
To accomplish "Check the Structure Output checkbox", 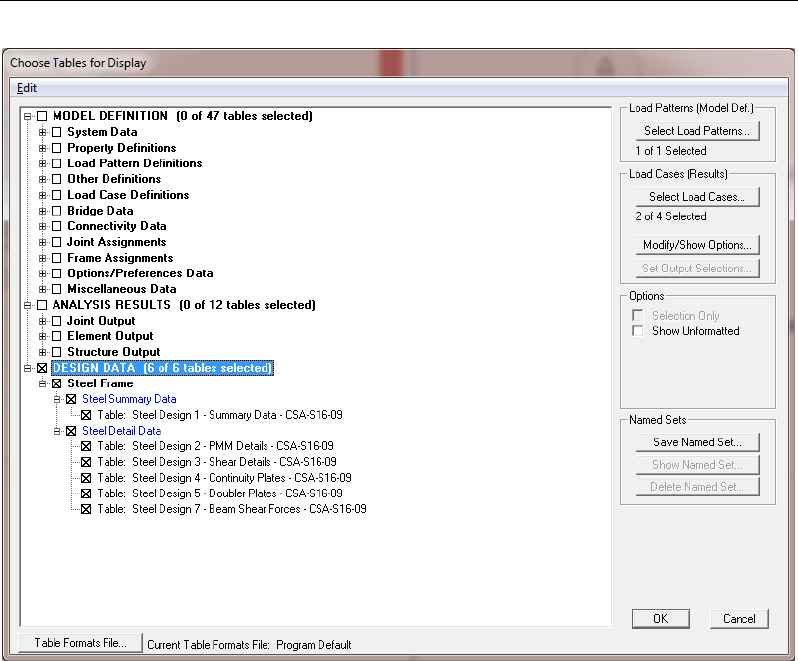I will [56, 352].
